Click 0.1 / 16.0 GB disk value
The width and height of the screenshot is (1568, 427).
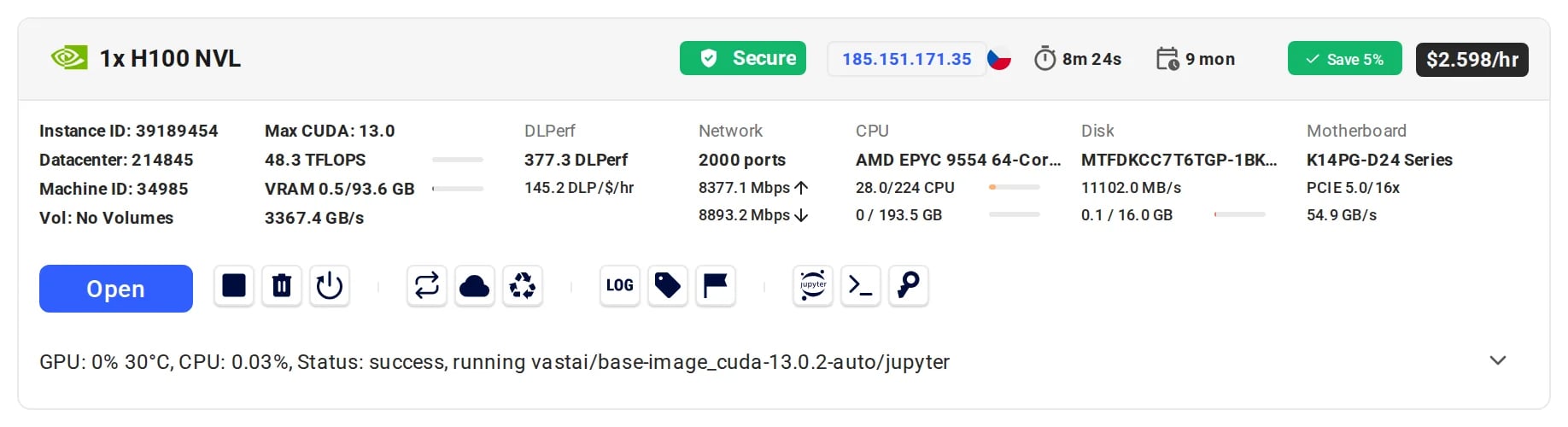pos(1126,214)
